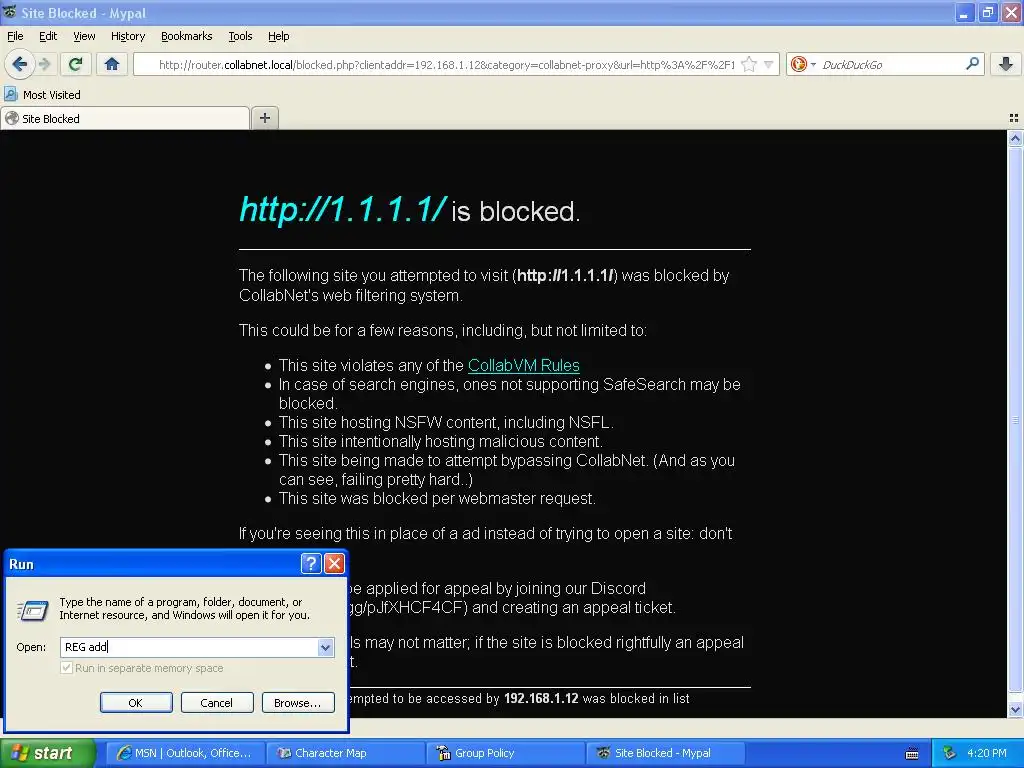Viewport: 1024px width, 768px height.
Task: Open the DuckDuckGo search engine selector
Action: point(803,64)
